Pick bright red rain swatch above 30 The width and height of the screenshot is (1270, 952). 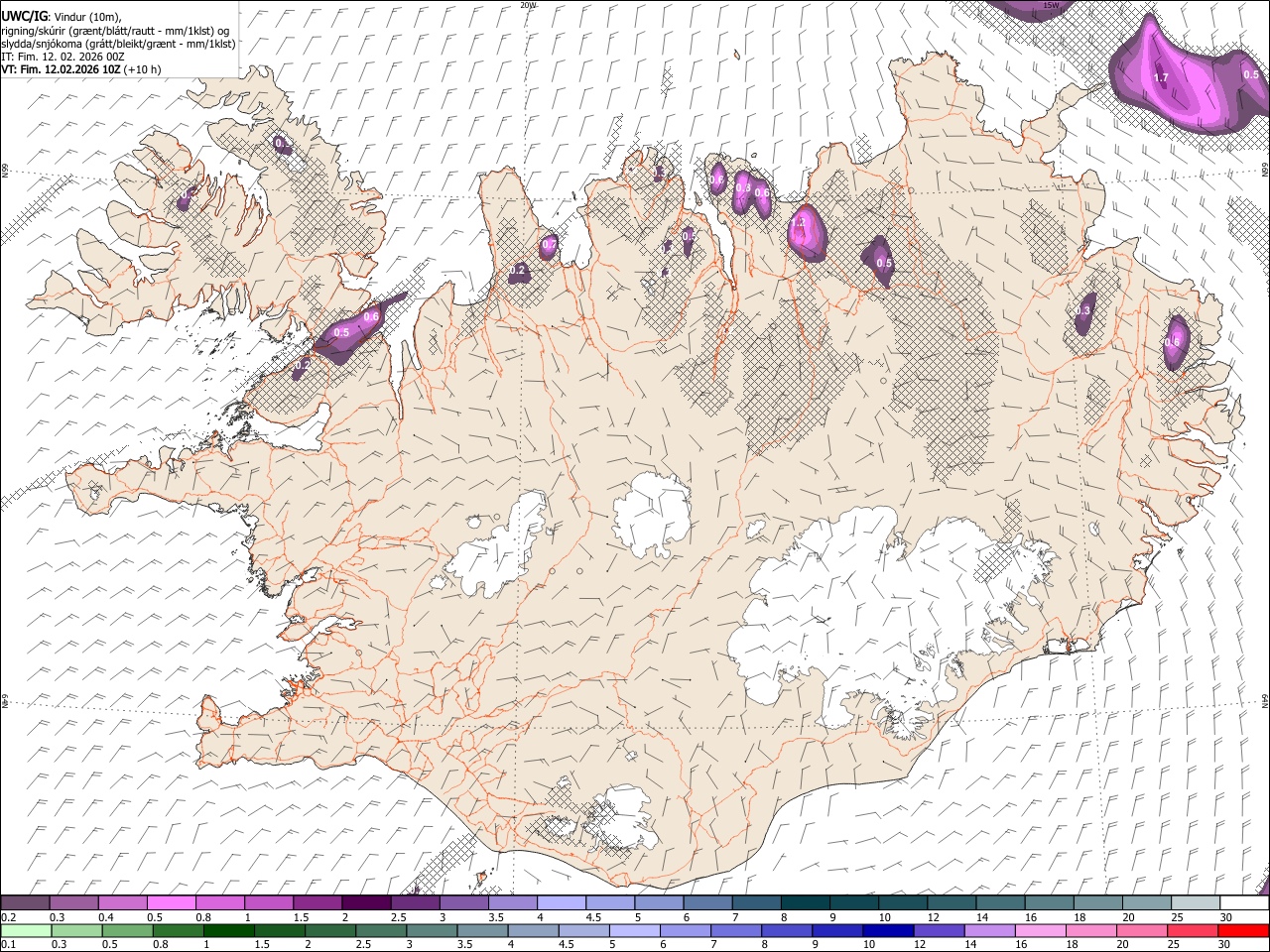pyautogui.click(x=1243, y=930)
